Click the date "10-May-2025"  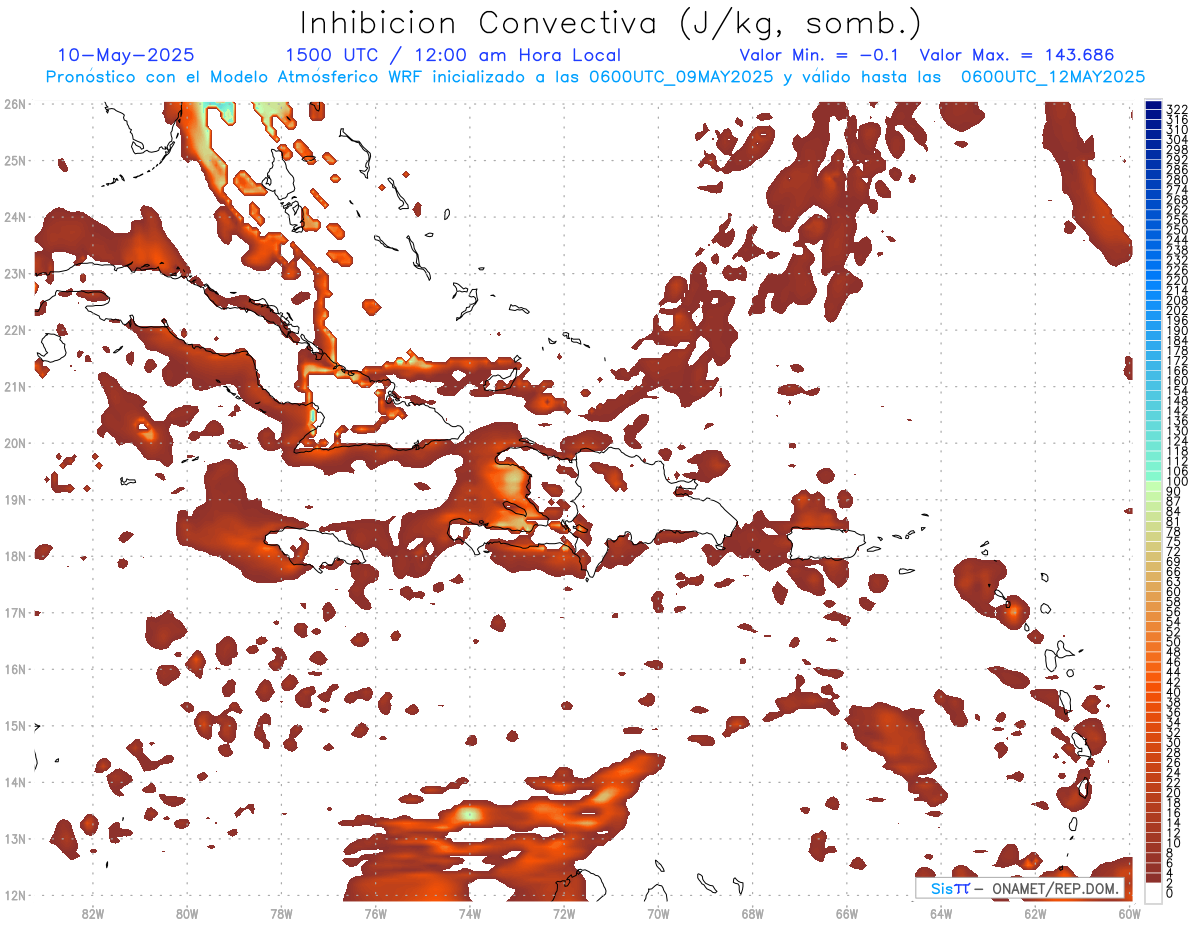[126, 56]
